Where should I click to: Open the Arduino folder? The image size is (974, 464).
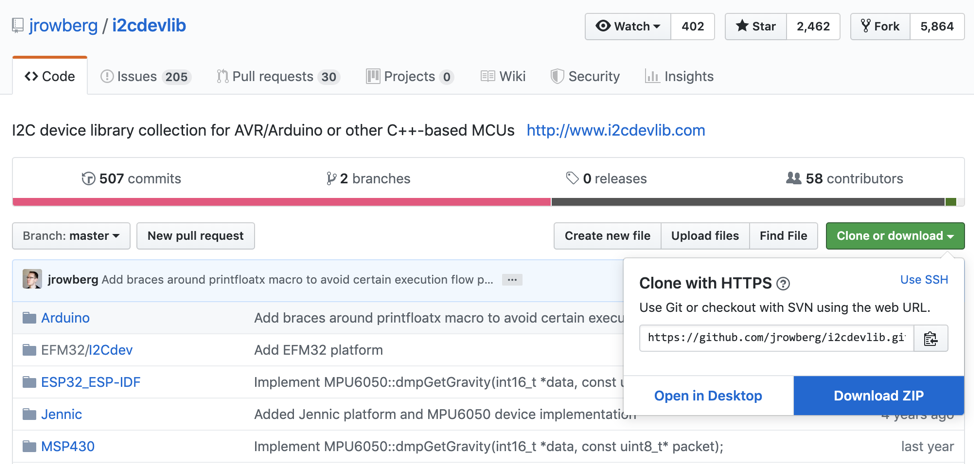65,318
